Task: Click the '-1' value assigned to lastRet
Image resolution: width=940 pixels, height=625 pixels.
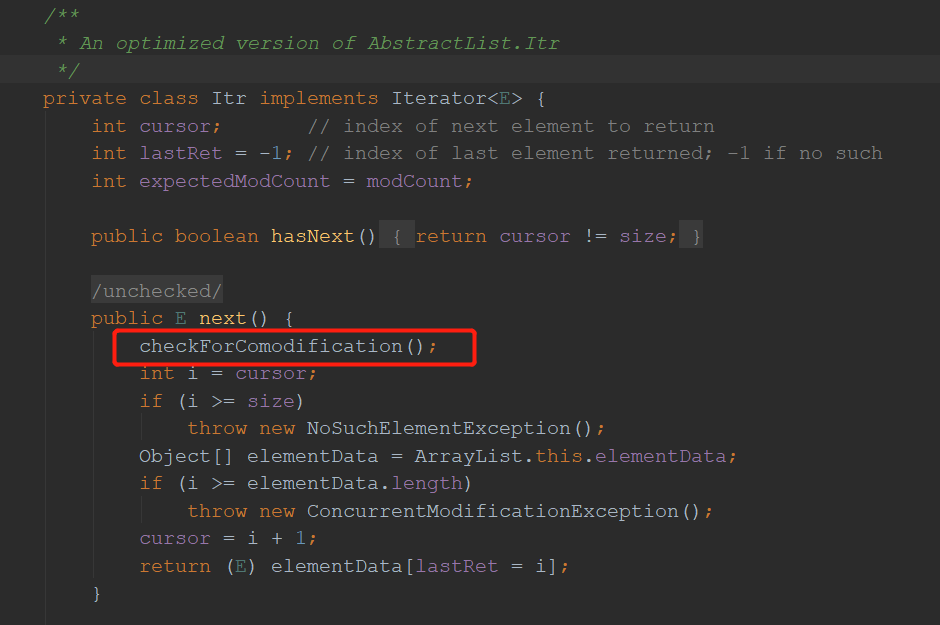Action: click(270, 153)
